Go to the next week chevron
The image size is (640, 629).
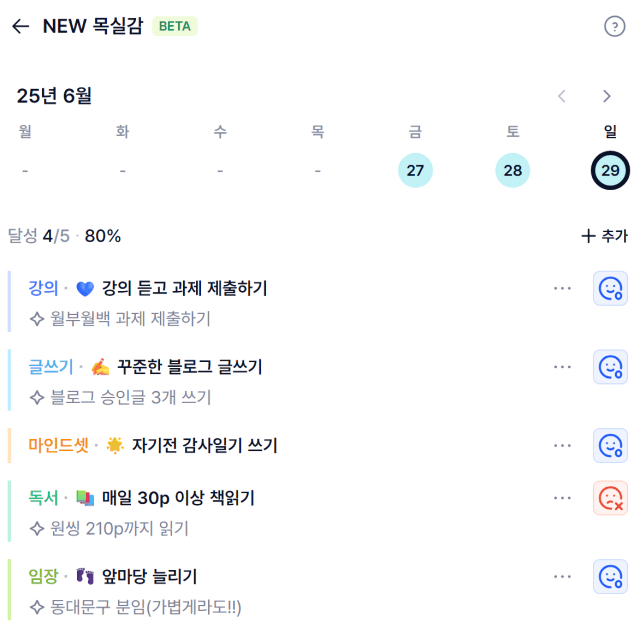pos(607,96)
